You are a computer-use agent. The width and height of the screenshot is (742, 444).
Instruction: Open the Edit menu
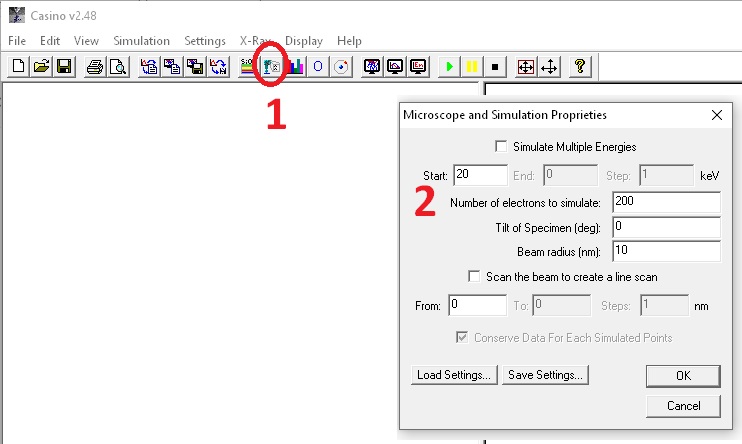click(x=50, y=41)
